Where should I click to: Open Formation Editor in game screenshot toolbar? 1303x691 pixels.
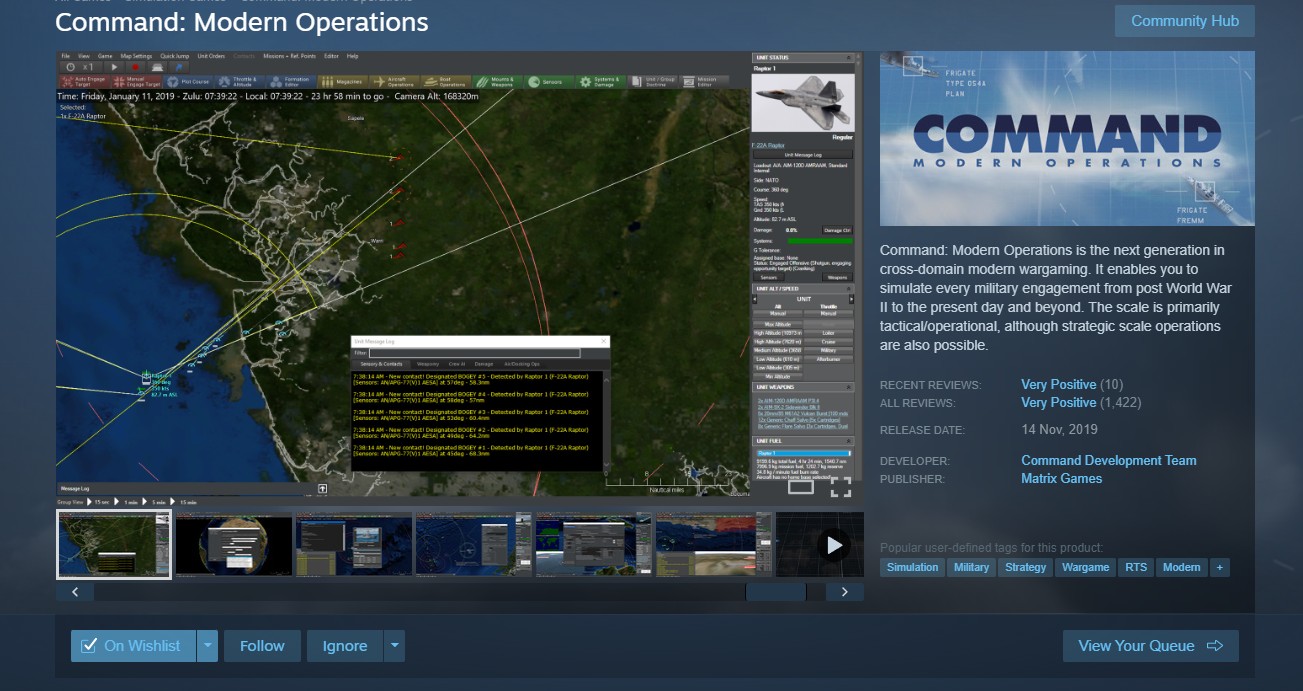coord(291,81)
